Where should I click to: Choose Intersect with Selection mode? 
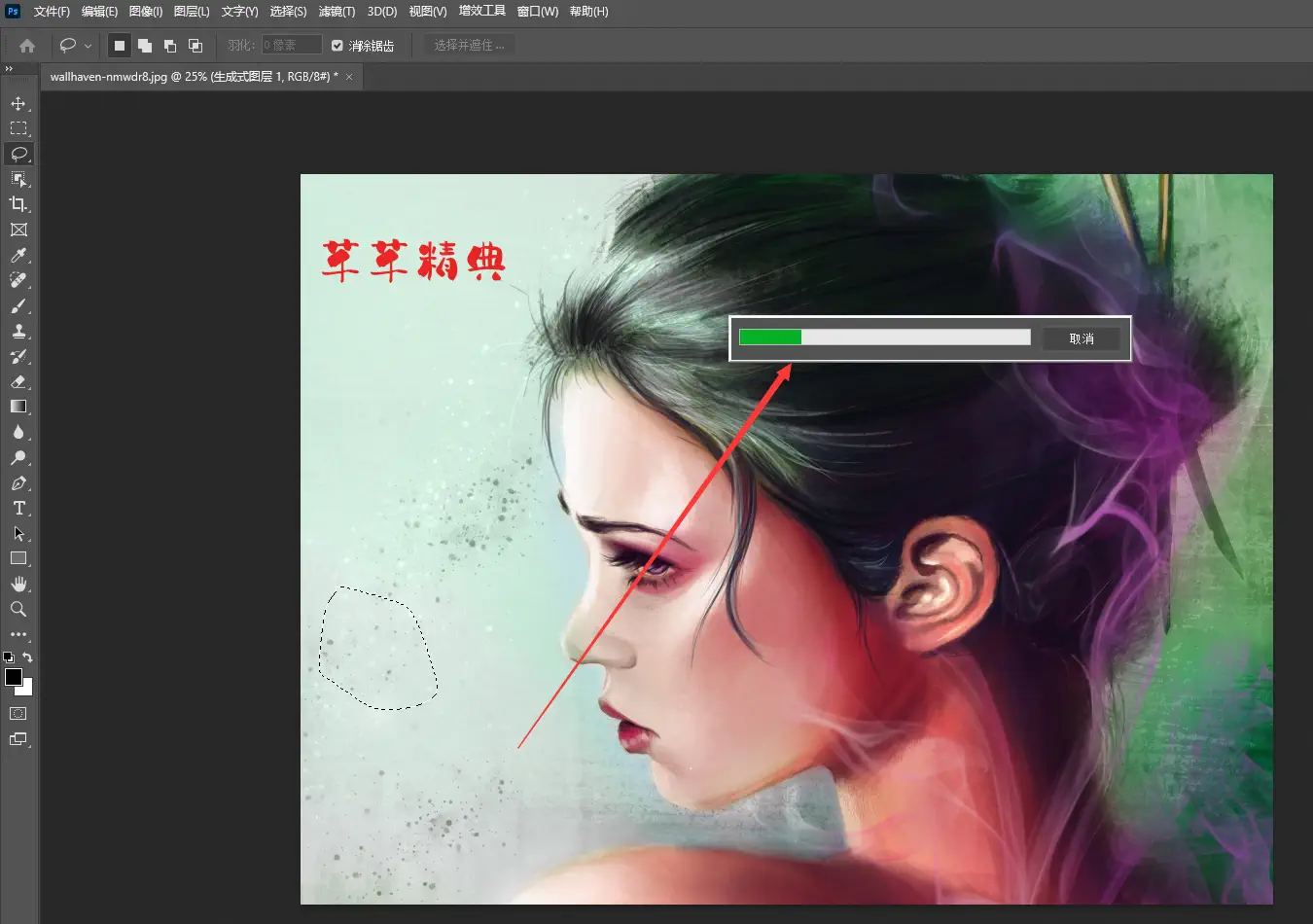[x=195, y=46]
